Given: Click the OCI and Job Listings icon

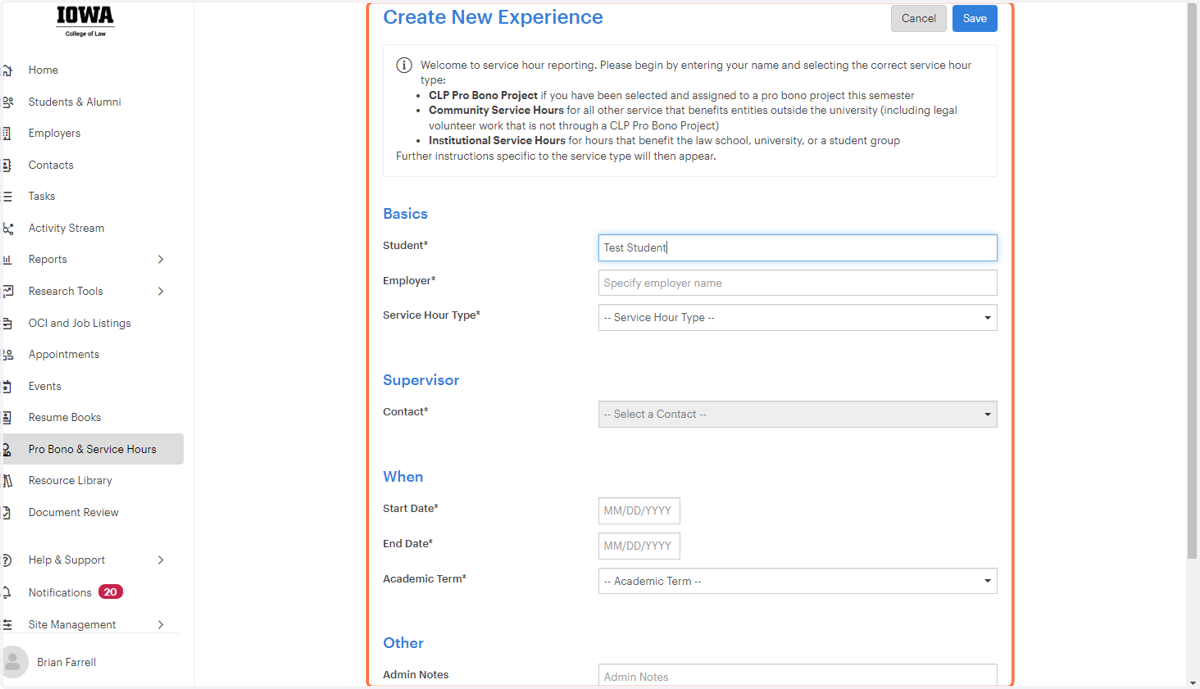Looking at the screenshot, I should tap(7, 323).
